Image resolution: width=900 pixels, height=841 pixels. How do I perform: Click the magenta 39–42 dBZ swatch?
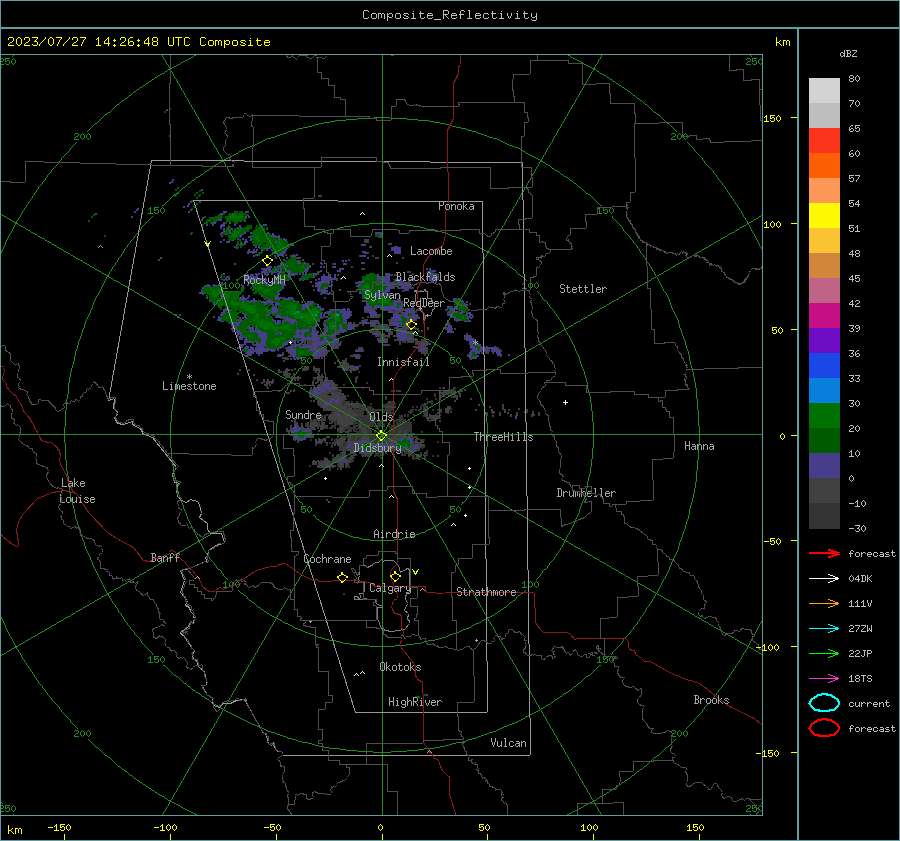click(x=824, y=316)
